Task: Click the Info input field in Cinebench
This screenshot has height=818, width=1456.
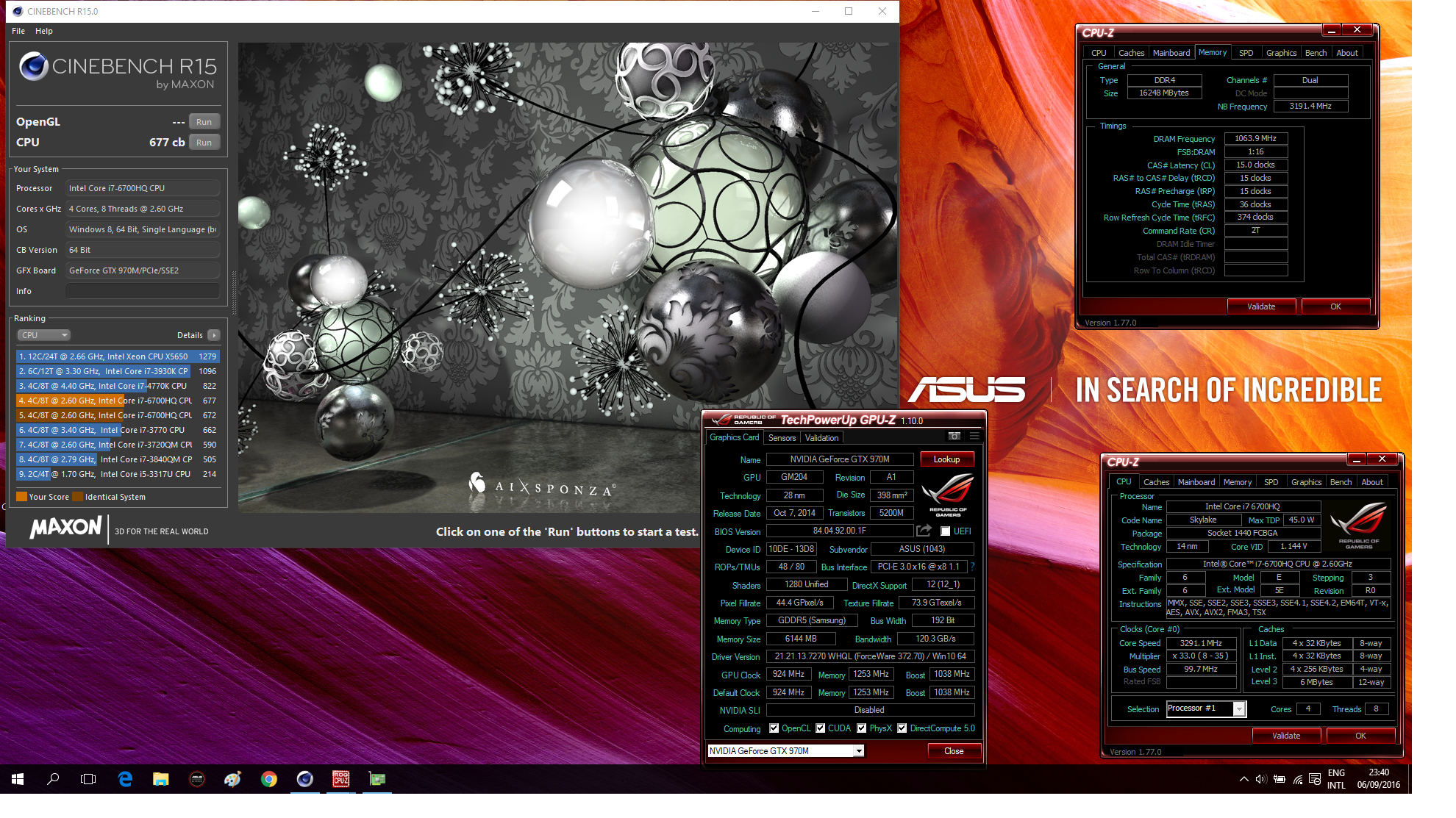Action: pyautogui.click(x=143, y=291)
